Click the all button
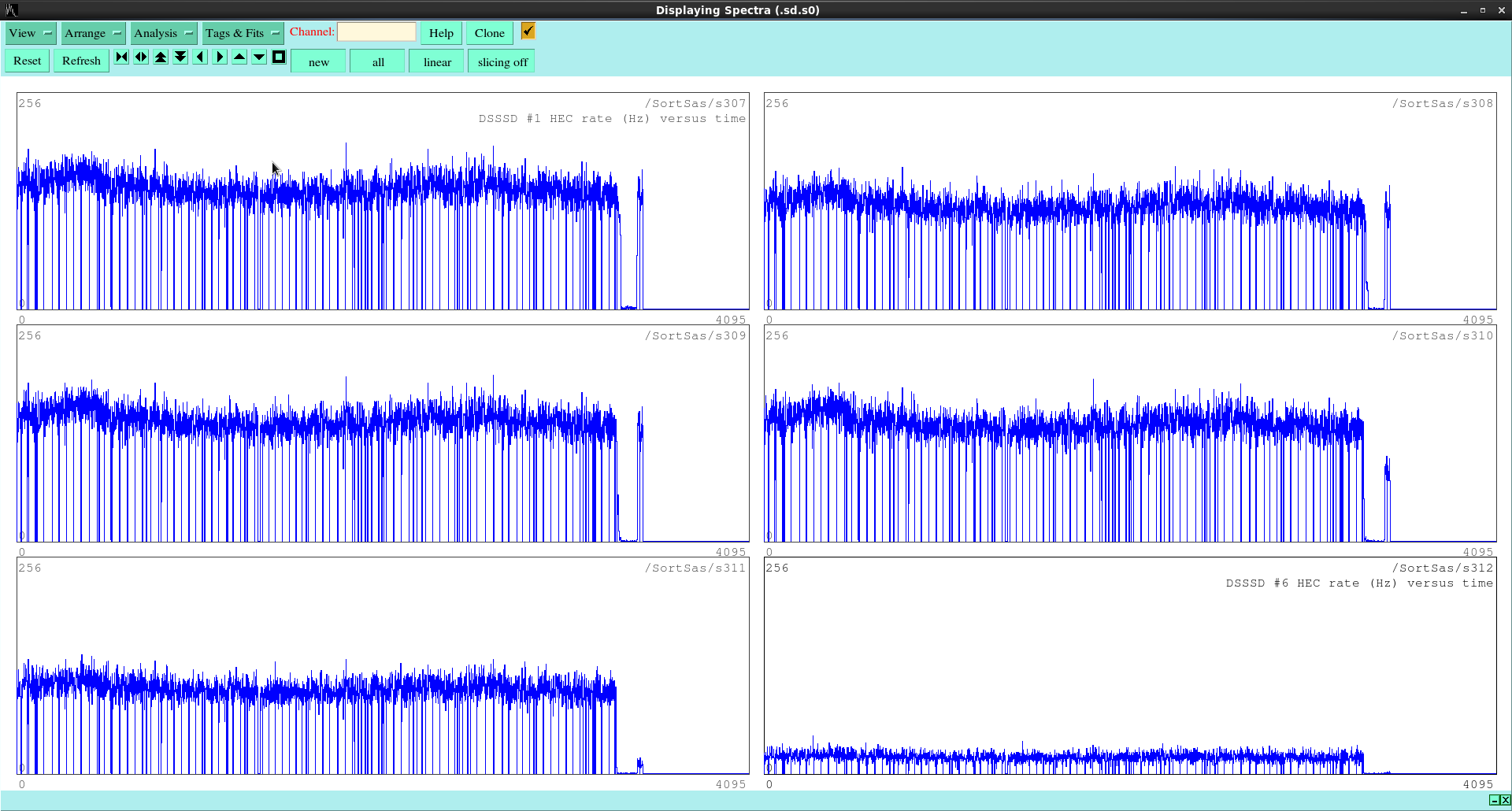Viewport: 1512px width, 811px height. [x=378, y=61]
